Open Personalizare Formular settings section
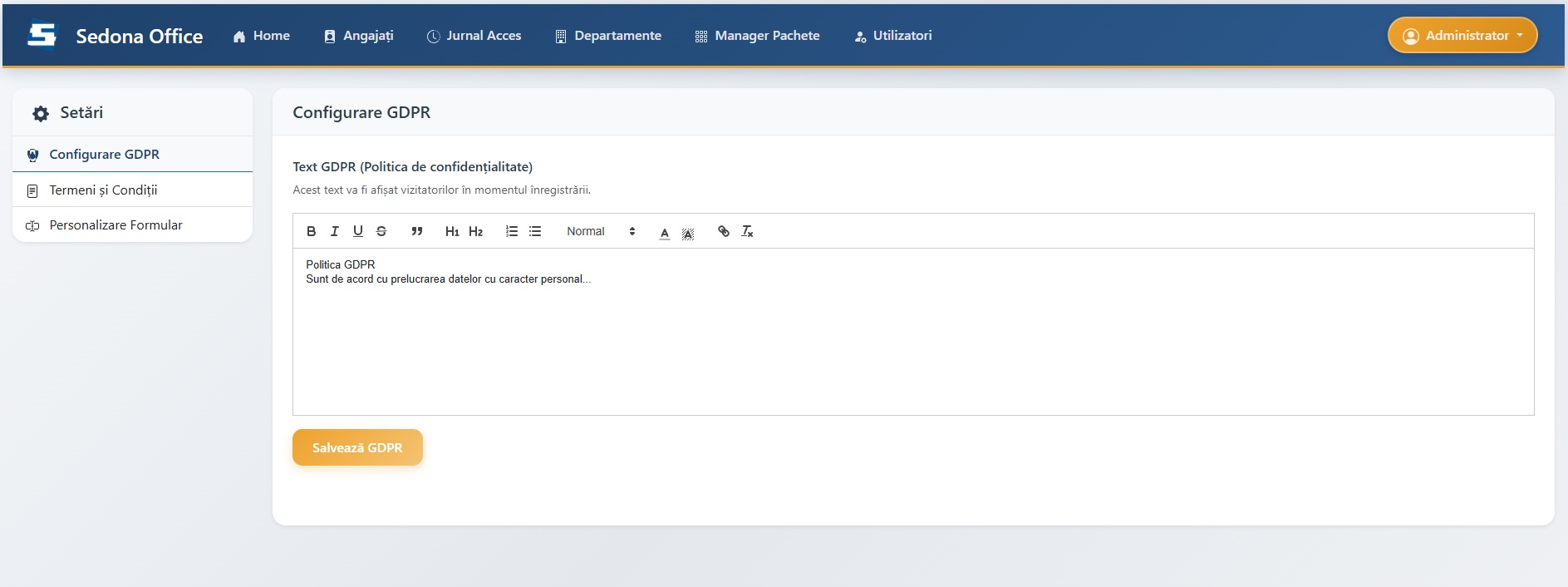 click(116, 225)
